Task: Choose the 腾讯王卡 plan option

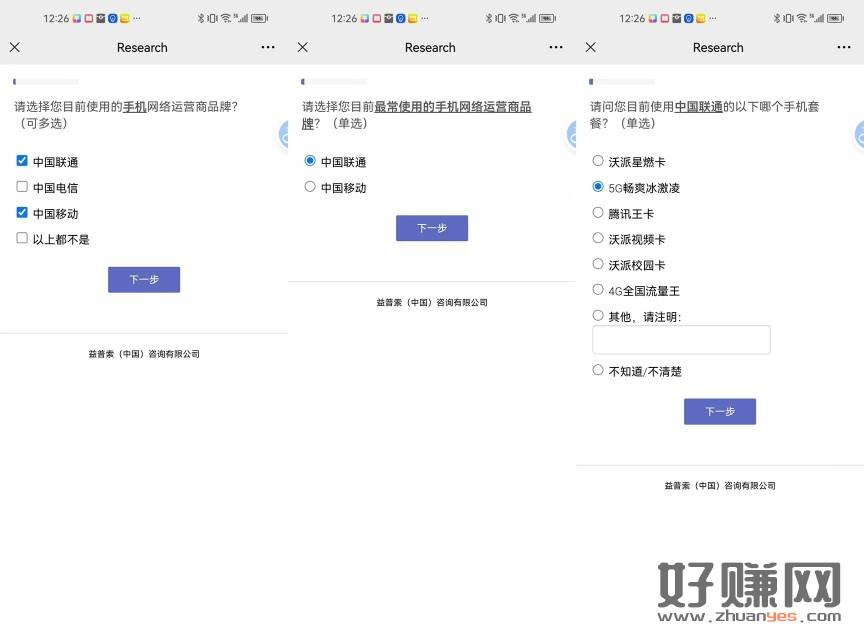Action: 598,213
